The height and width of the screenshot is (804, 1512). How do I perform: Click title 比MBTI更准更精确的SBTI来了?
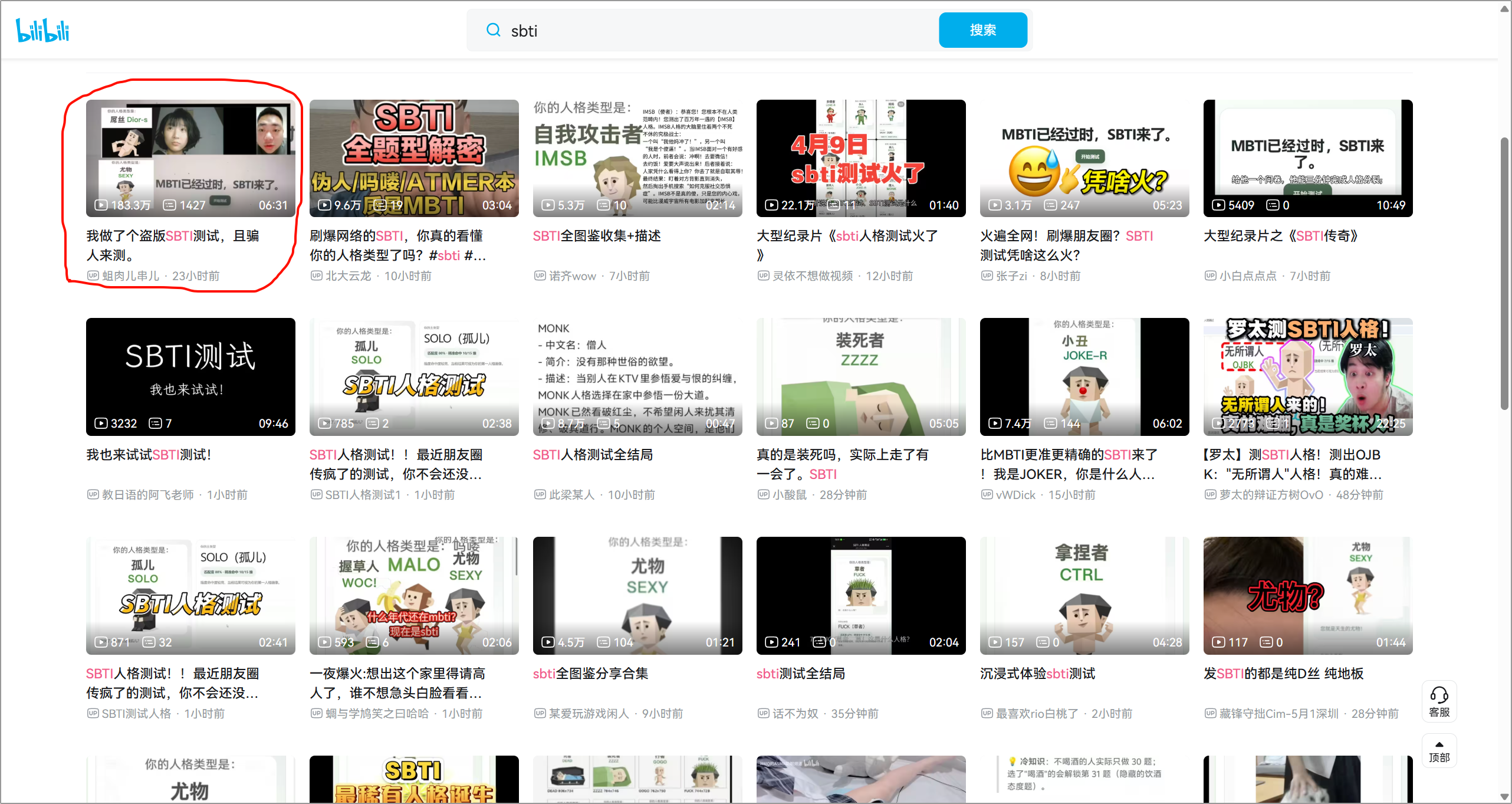1069,464
